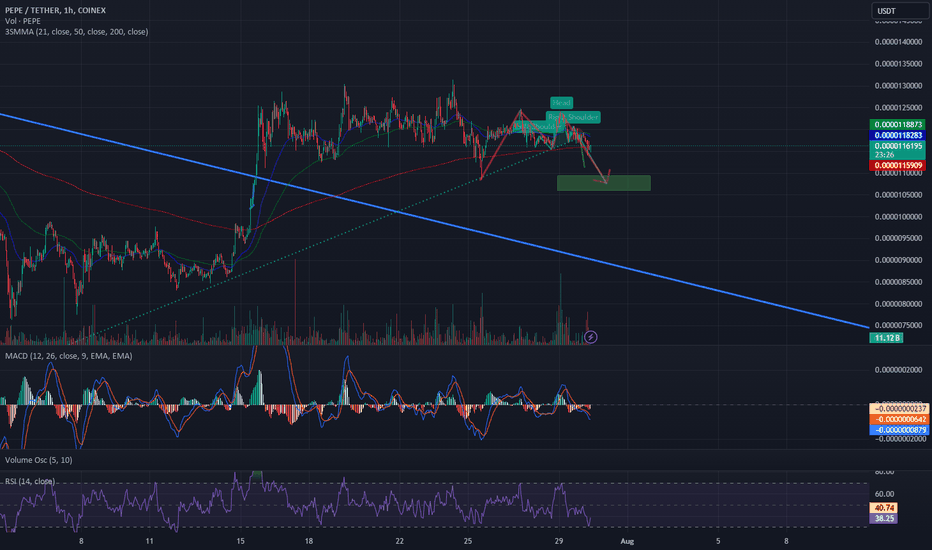932x550 pixels.
Task: Click the Aug date on time axis
Action: (627, 541)
